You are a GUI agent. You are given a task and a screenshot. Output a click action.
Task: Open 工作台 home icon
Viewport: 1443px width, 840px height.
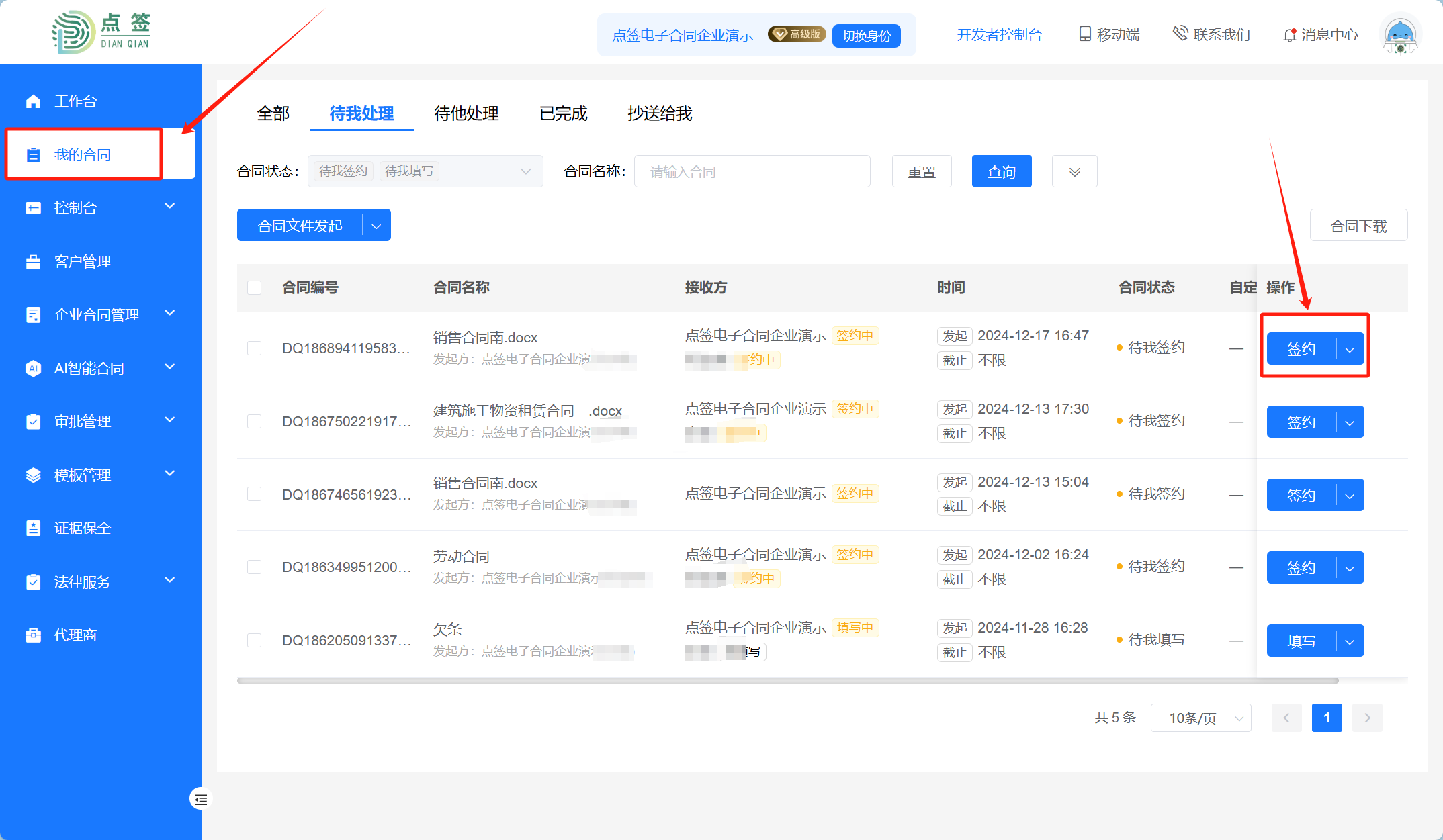point(33,101)
